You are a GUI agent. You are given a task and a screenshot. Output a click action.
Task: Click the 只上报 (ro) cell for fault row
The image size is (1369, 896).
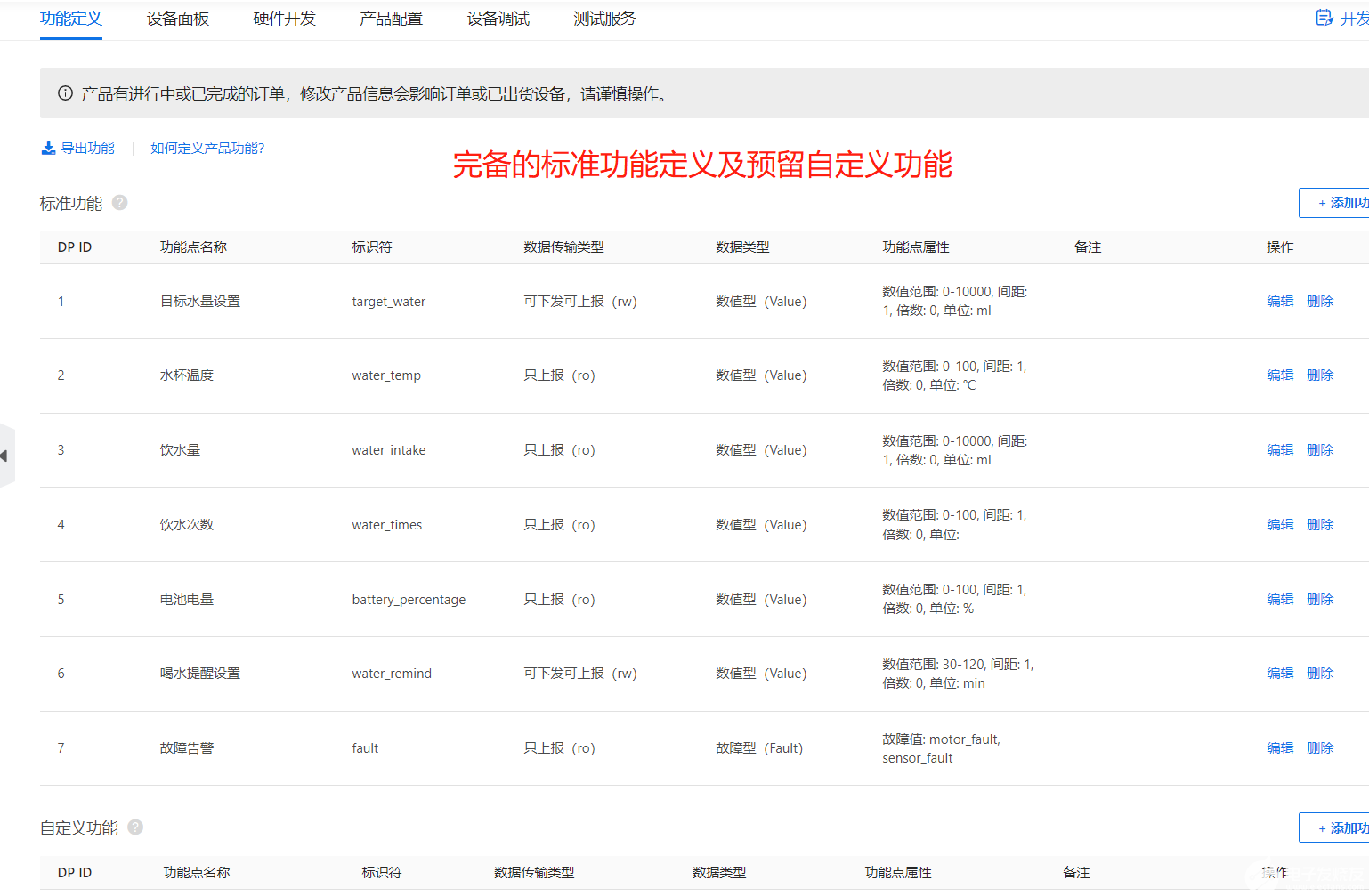559,748
